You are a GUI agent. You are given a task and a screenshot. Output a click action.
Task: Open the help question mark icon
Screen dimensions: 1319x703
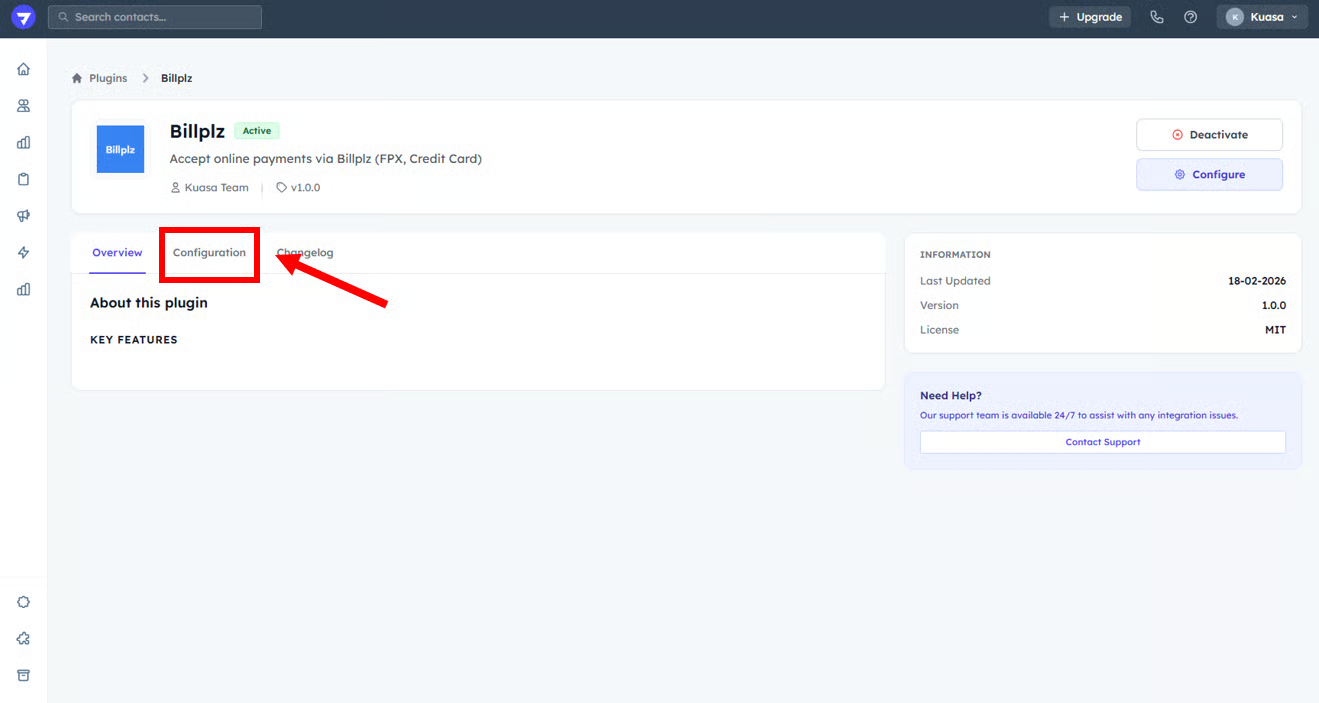tap(1190, 17)
